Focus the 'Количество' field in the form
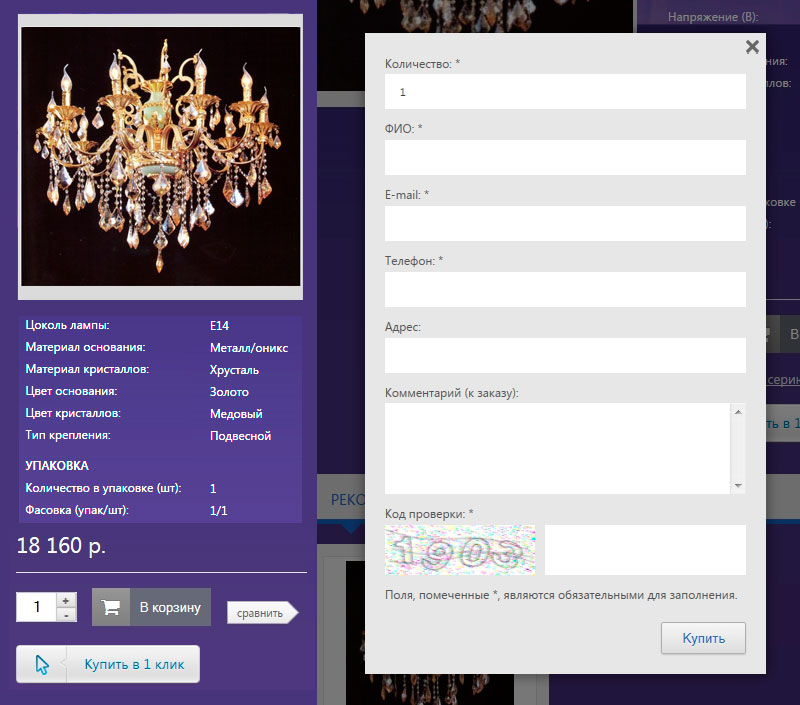800x705 pixels. (565, 92)
